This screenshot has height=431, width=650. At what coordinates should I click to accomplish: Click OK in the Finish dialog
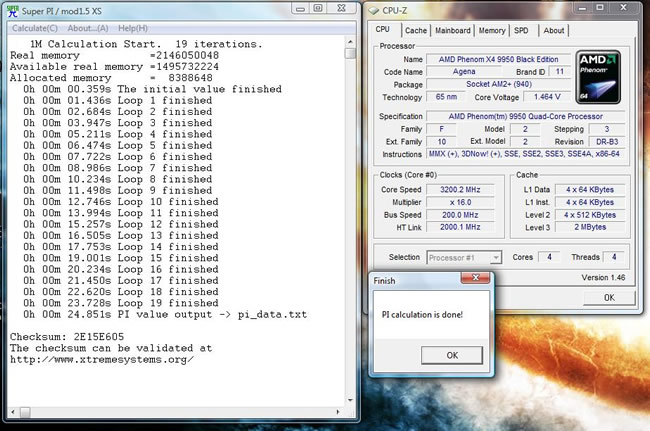(452, 355)
